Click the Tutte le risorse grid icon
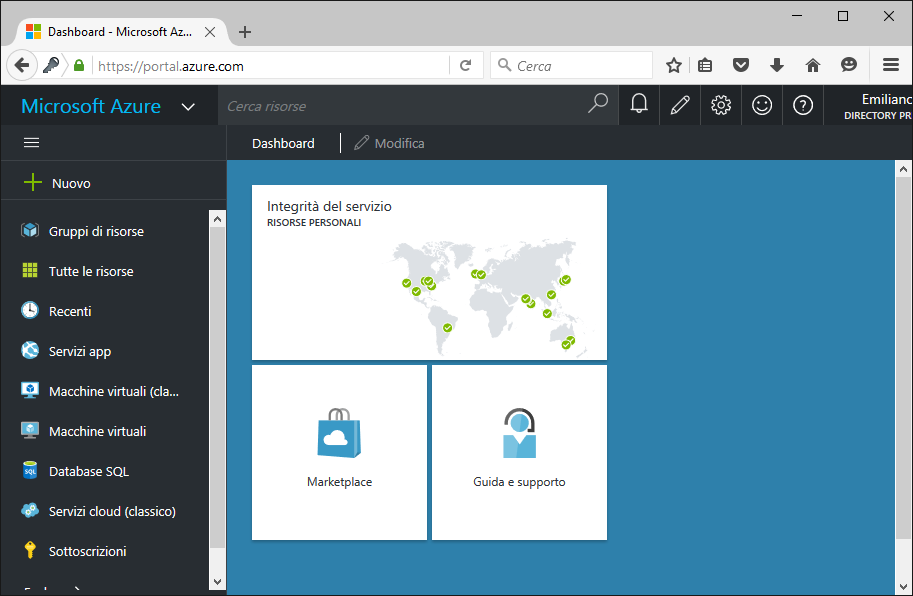 coord(30,271)
